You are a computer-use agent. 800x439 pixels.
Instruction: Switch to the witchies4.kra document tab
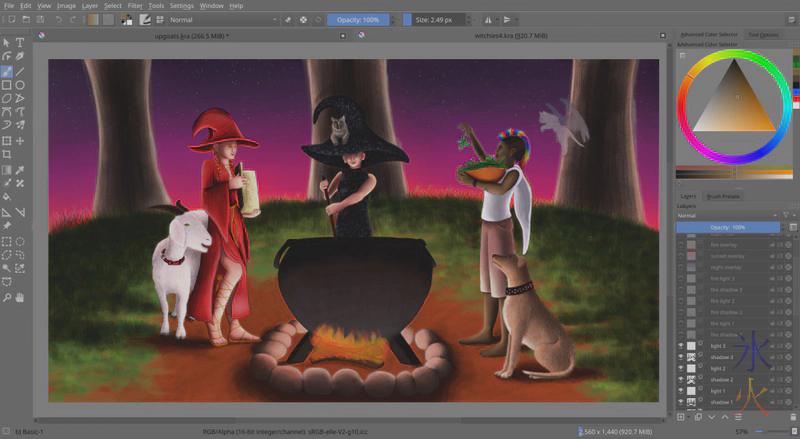tap(505, 35)
